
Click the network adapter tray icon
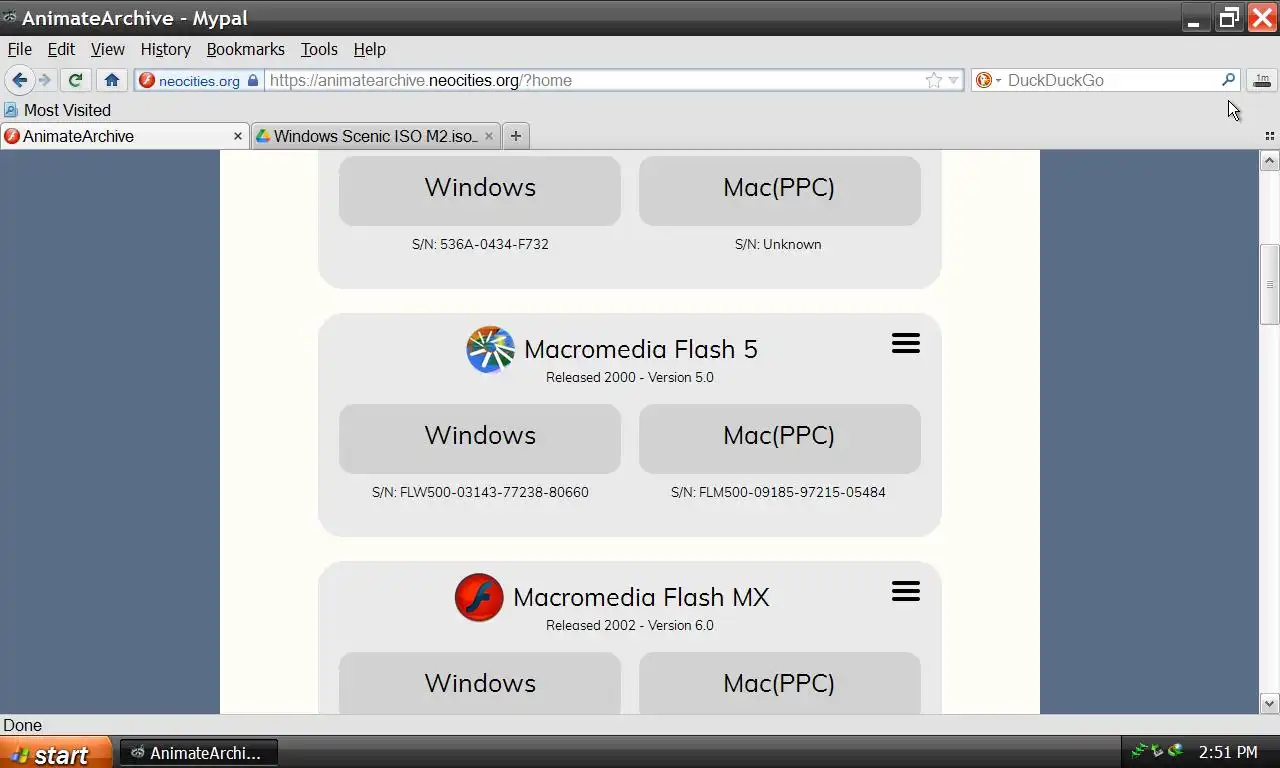pyautogui.click(x=1157, y=751)
